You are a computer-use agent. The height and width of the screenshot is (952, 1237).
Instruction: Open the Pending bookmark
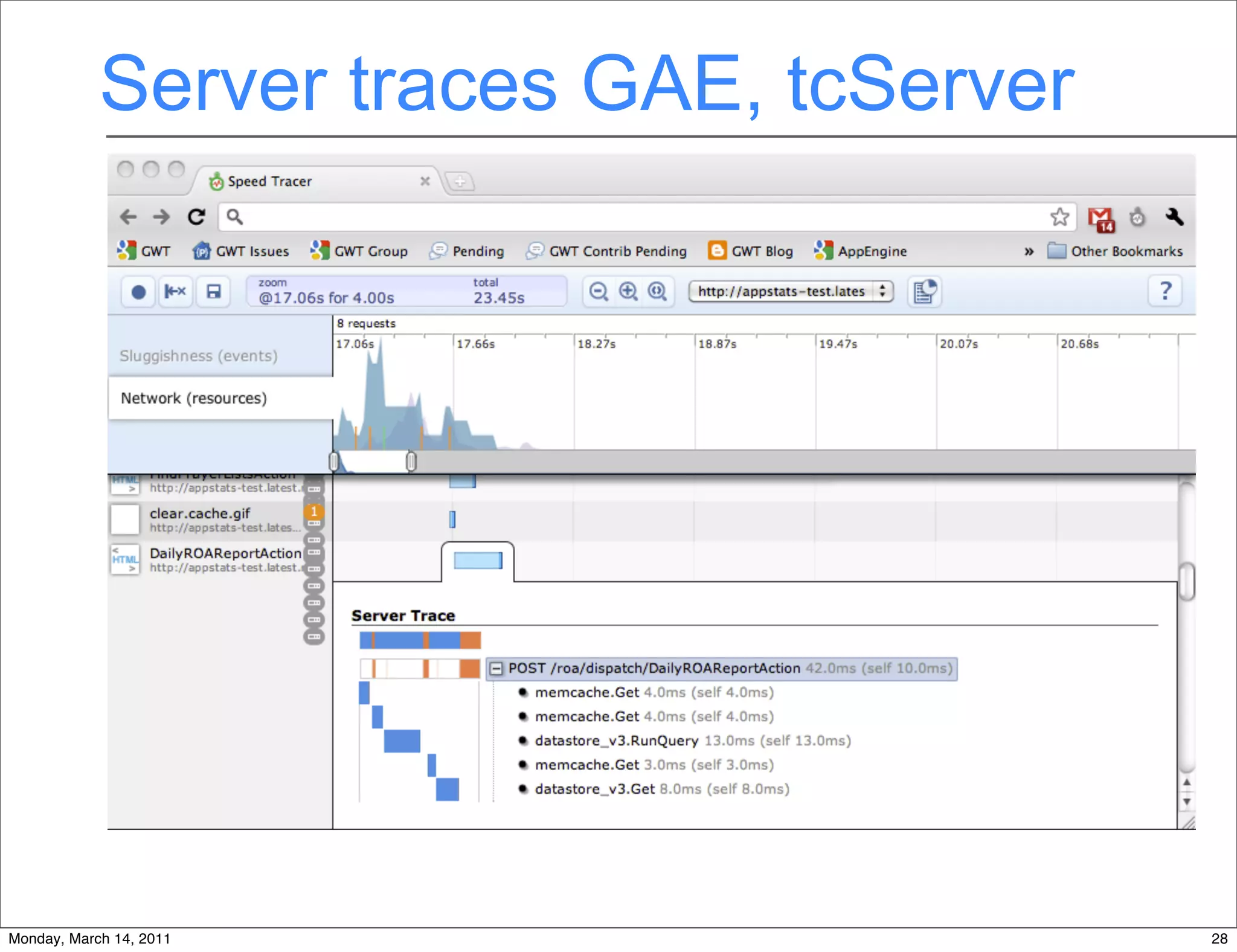pos(466,251)
